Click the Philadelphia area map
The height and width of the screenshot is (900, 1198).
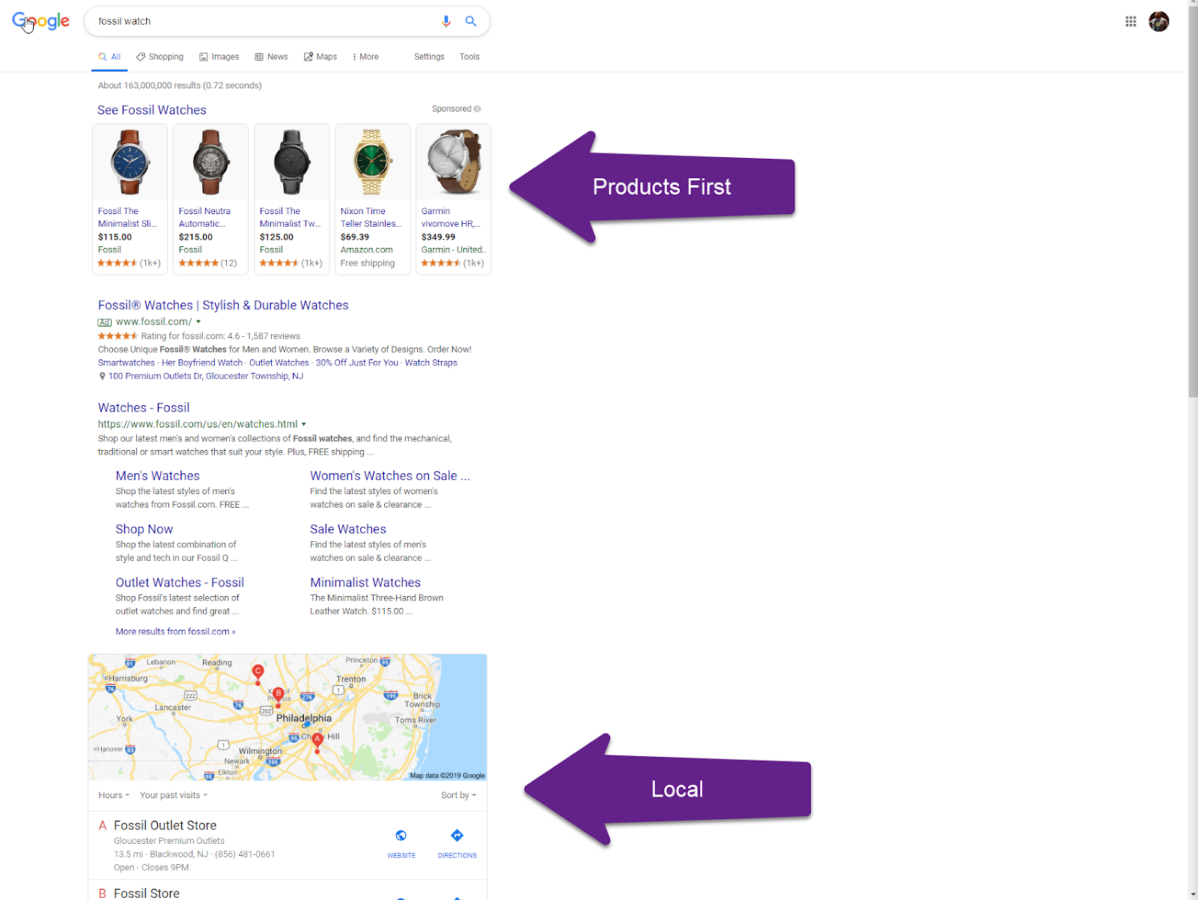point(287,717)
